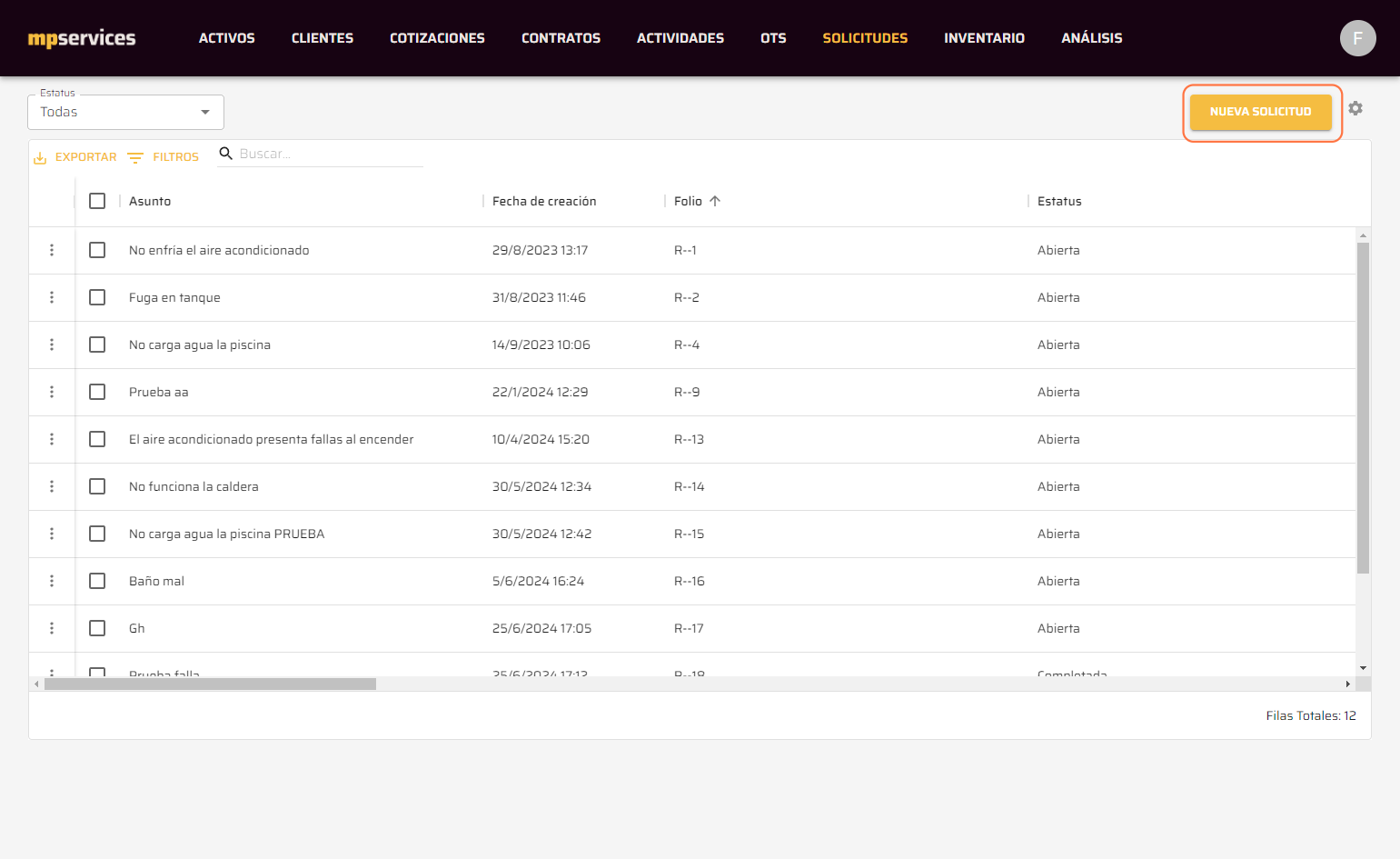Click folio cell 'R--13'

point(689,439)
